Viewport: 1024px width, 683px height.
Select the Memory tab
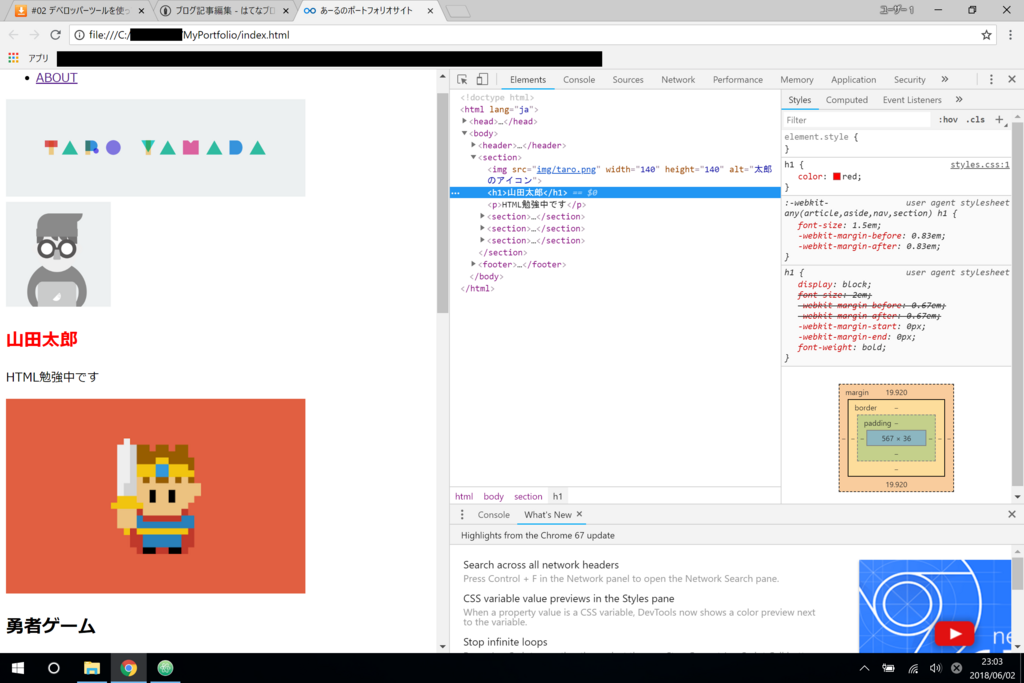tap(797, 80)
